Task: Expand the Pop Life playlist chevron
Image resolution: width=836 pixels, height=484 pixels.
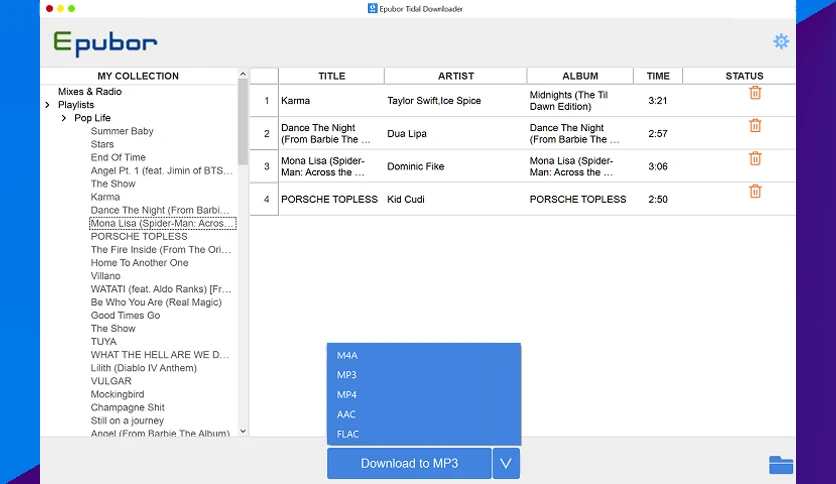Action: pos(63,118)
